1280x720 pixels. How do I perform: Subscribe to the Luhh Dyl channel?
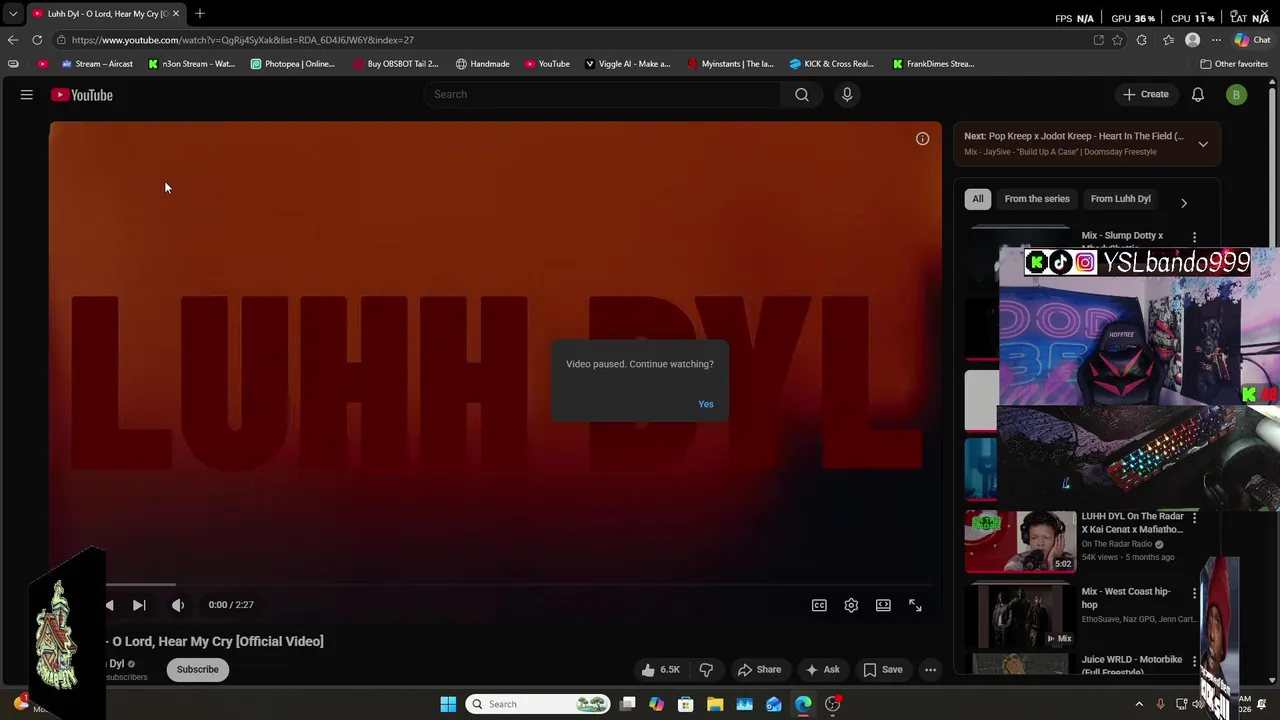click(197, 670)
